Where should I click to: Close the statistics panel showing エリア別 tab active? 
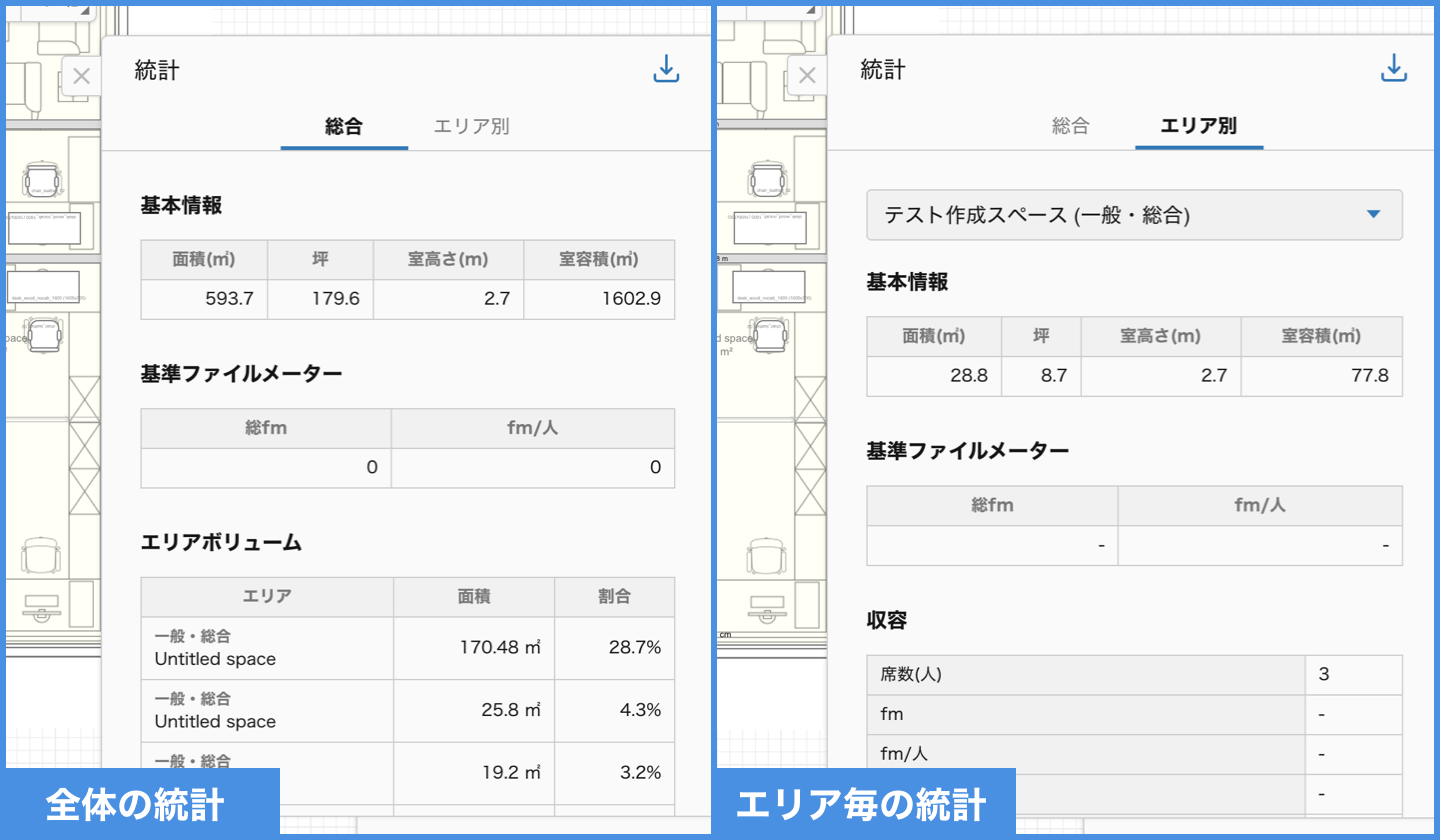click(808, 76)
